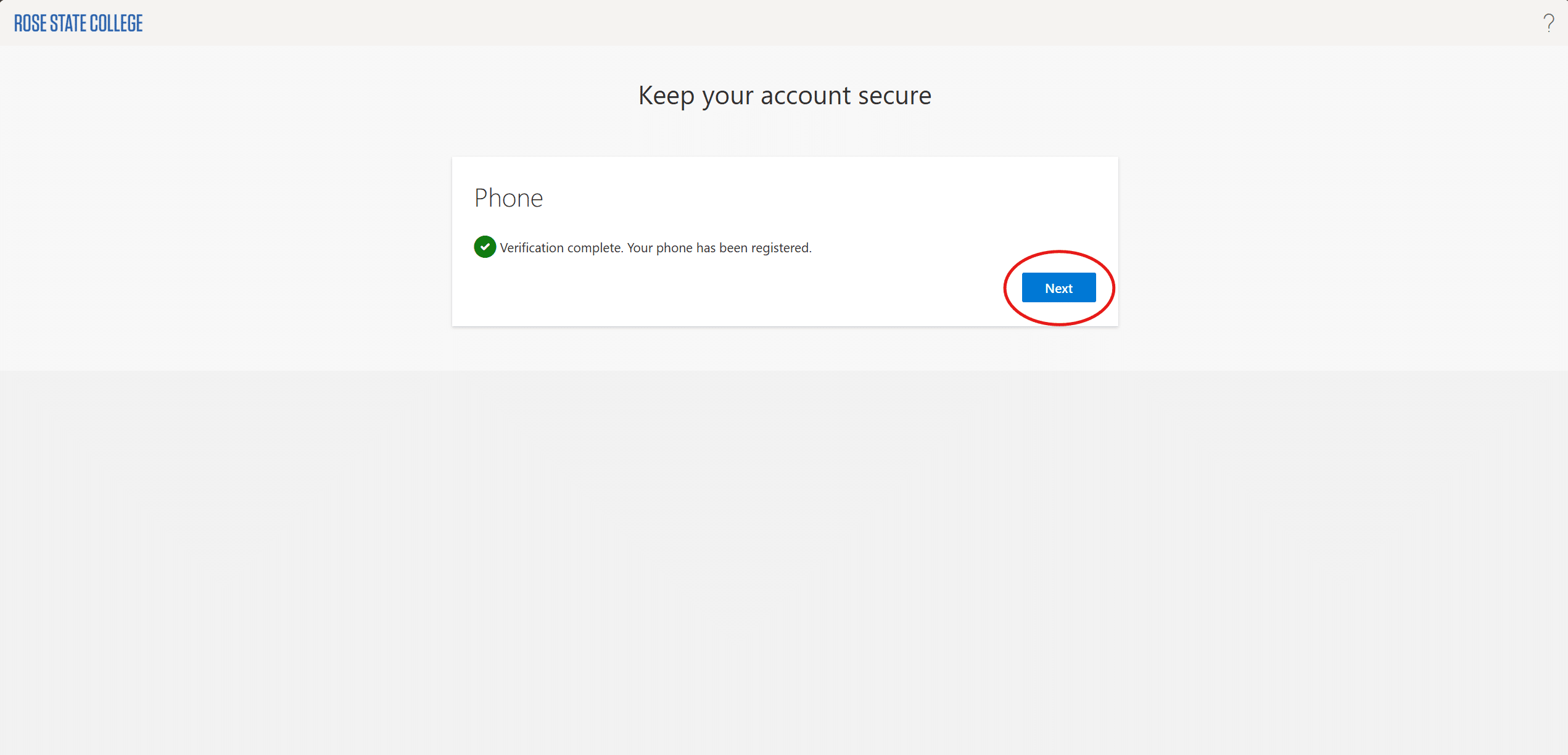Click the green verification checkmark icon

pyautogui.click(x=485, y=247)
